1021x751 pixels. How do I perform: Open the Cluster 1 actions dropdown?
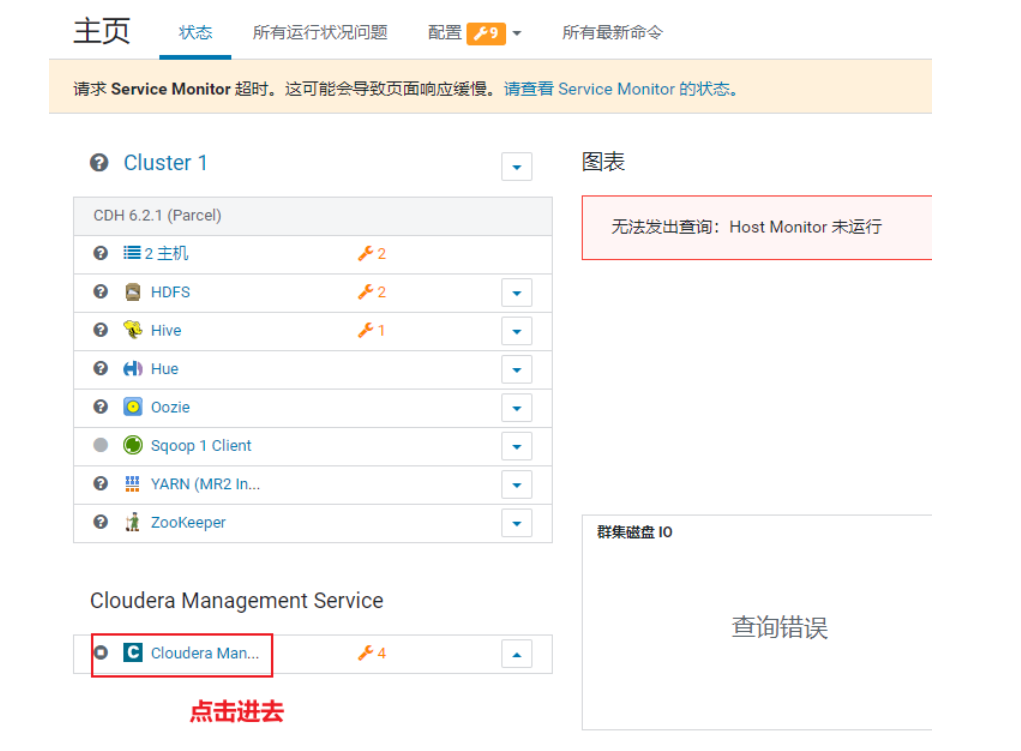tap(516, 167)
